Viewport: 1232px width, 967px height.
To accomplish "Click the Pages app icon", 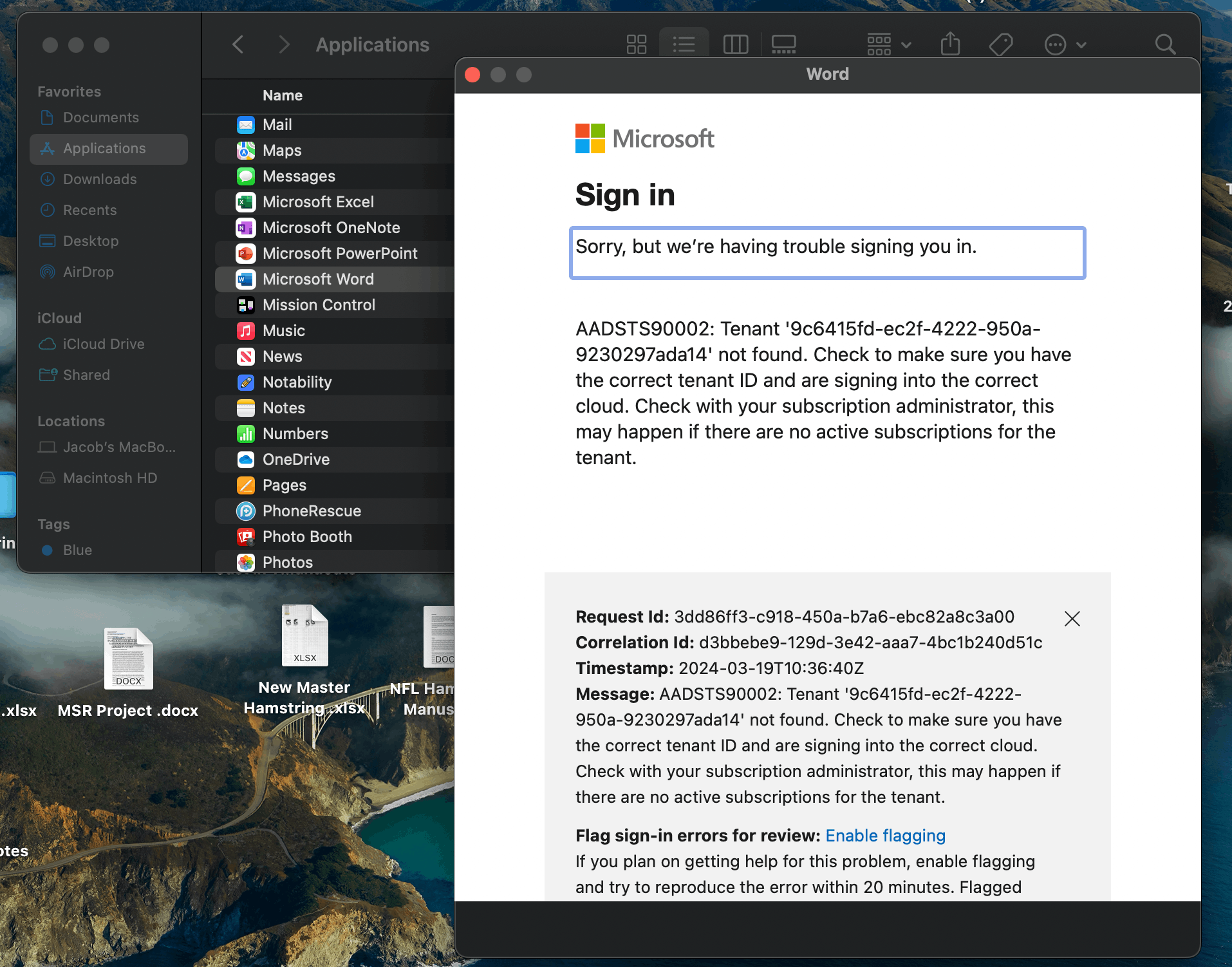I will 246,485.
